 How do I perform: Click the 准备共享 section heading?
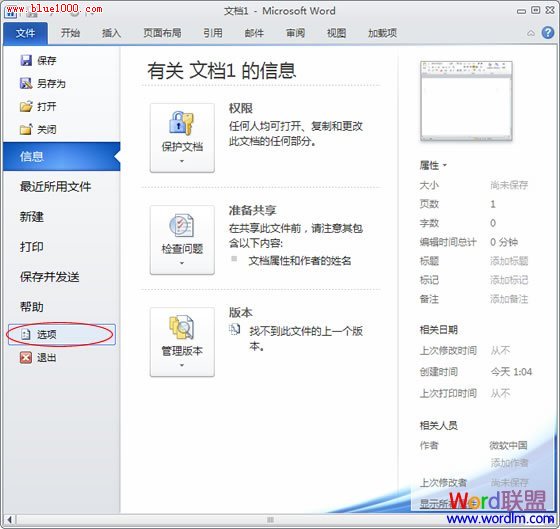point(252,210)
